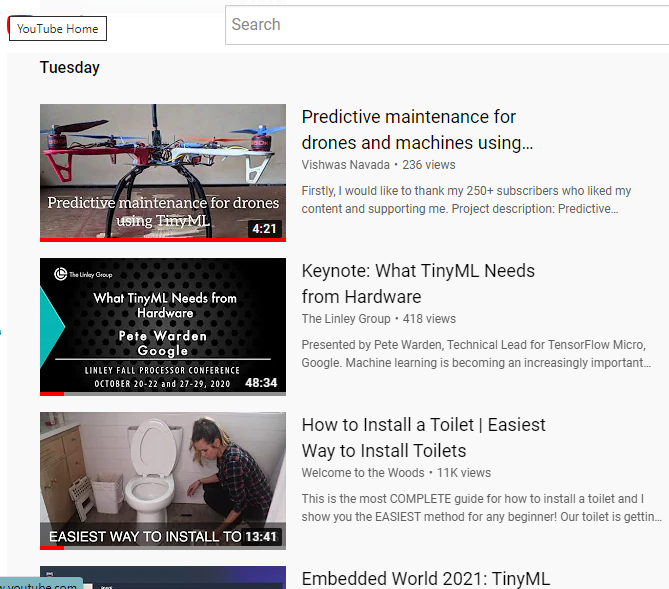Viewport: 669px width, 589px height.
Task: Click the 'Tuesday' section heading
Action: click(70, 67)
